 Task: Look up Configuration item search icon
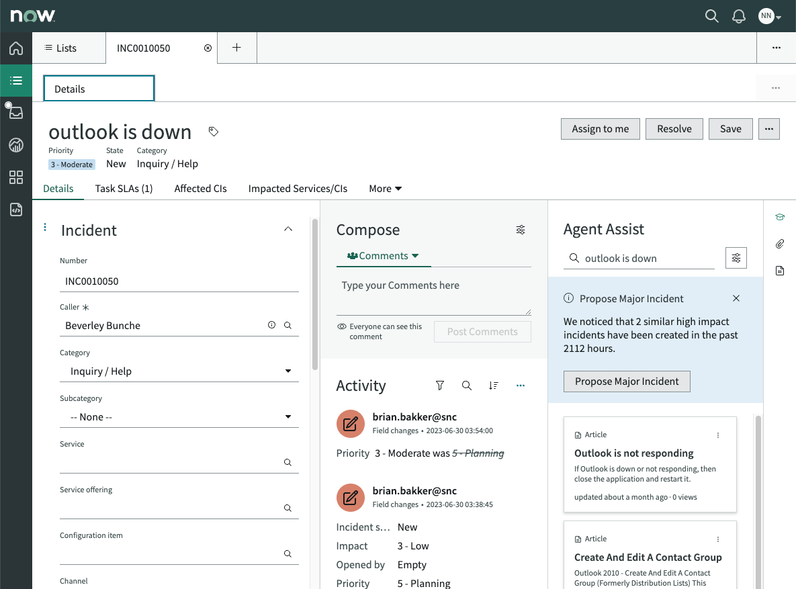pyautogui.click(x=288, y=553)
